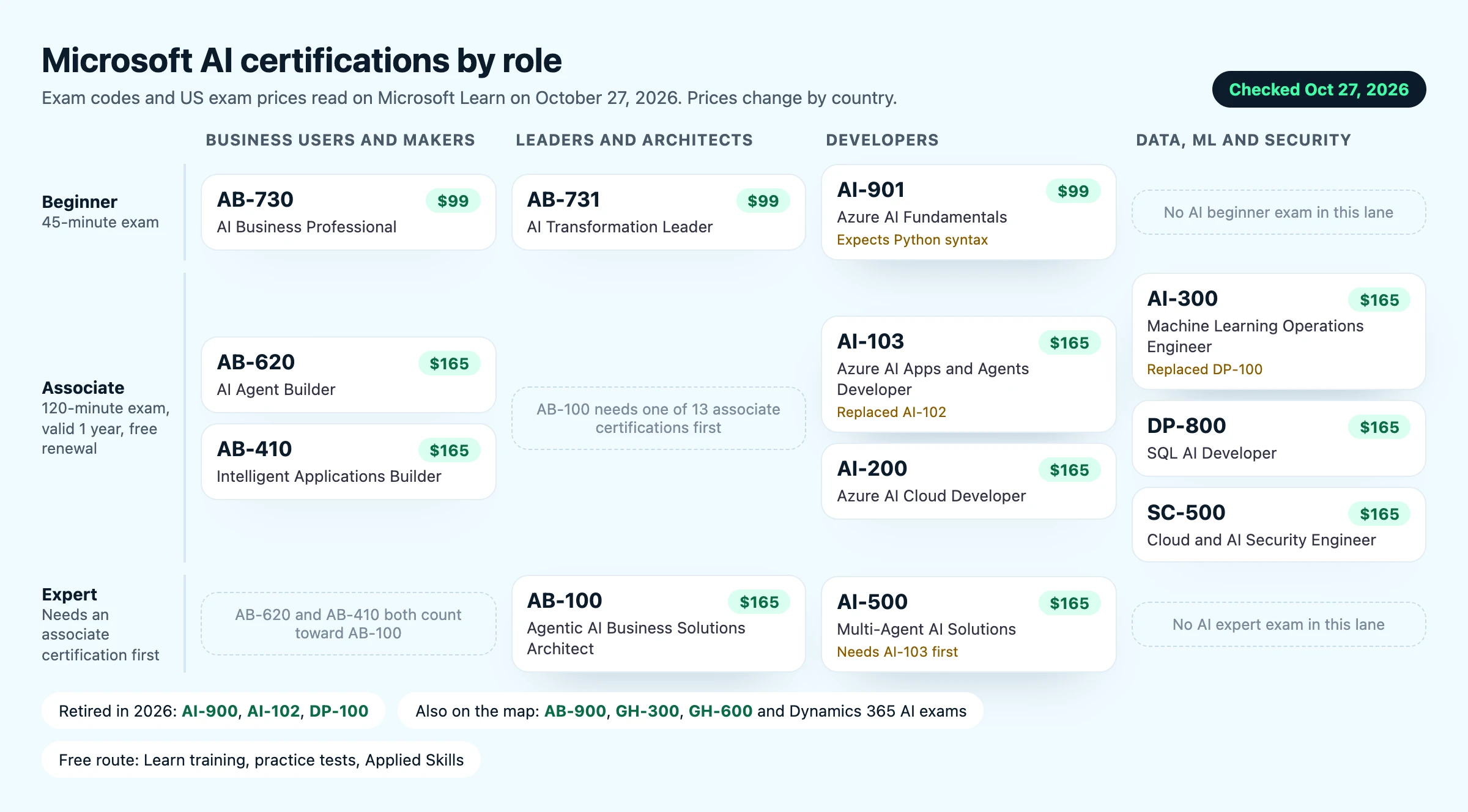The image size is (1468, 812).
Task: Click the 'Replaced AI-102' note
Action: click(891, 412)
